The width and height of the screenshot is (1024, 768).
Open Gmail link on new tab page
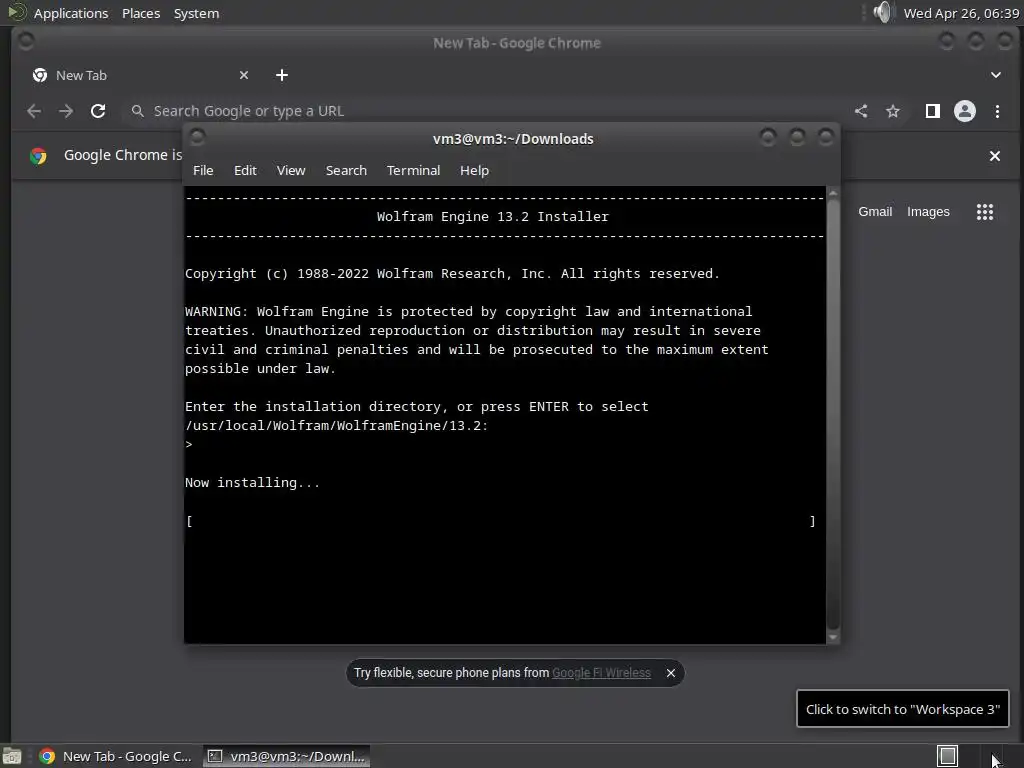click(875, 212)
